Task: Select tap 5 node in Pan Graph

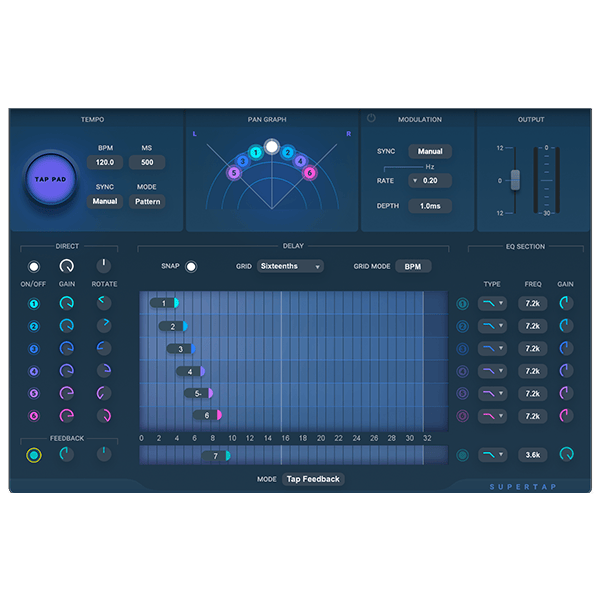Action: point(234,173)
